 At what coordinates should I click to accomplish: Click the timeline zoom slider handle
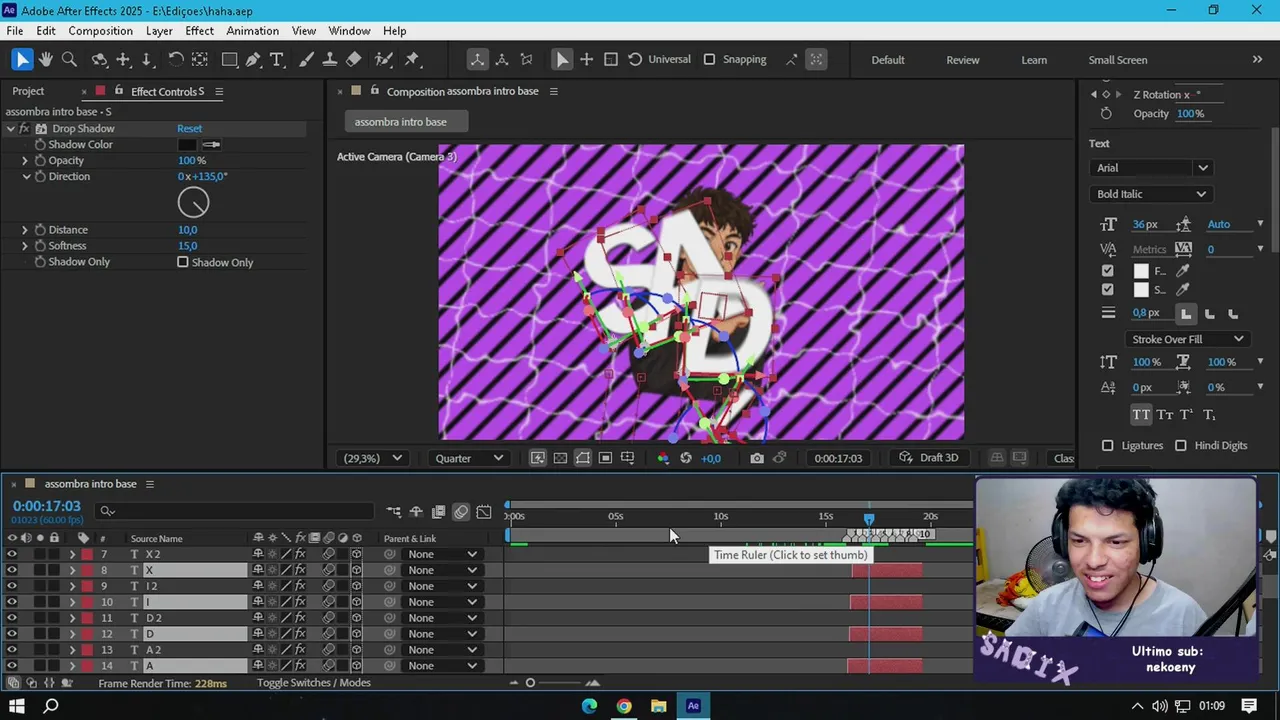(530, 683)
